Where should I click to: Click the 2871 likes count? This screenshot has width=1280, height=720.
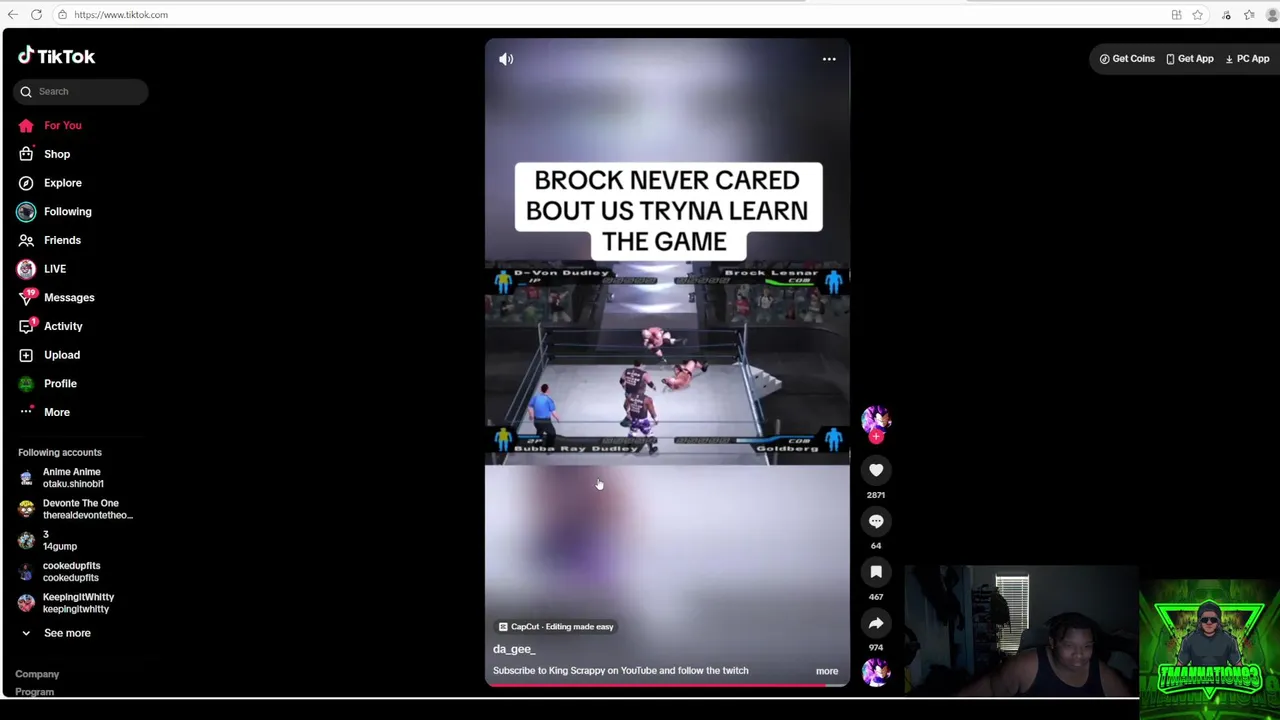[876, 495]
